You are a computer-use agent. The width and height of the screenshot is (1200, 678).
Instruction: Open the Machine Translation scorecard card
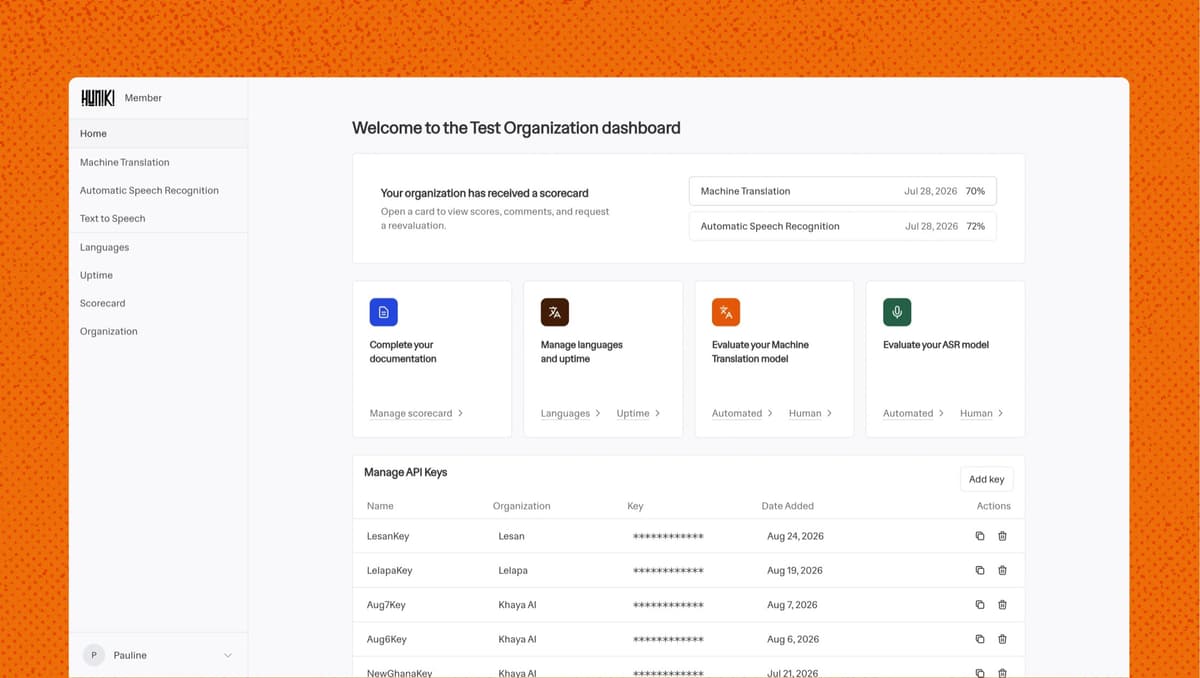click(843, 191)
